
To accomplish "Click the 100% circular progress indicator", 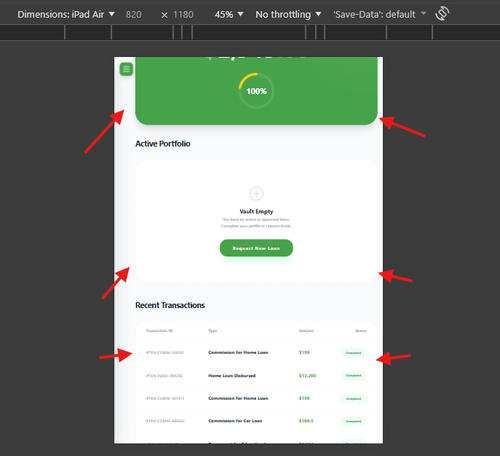I will pos(256,91).
